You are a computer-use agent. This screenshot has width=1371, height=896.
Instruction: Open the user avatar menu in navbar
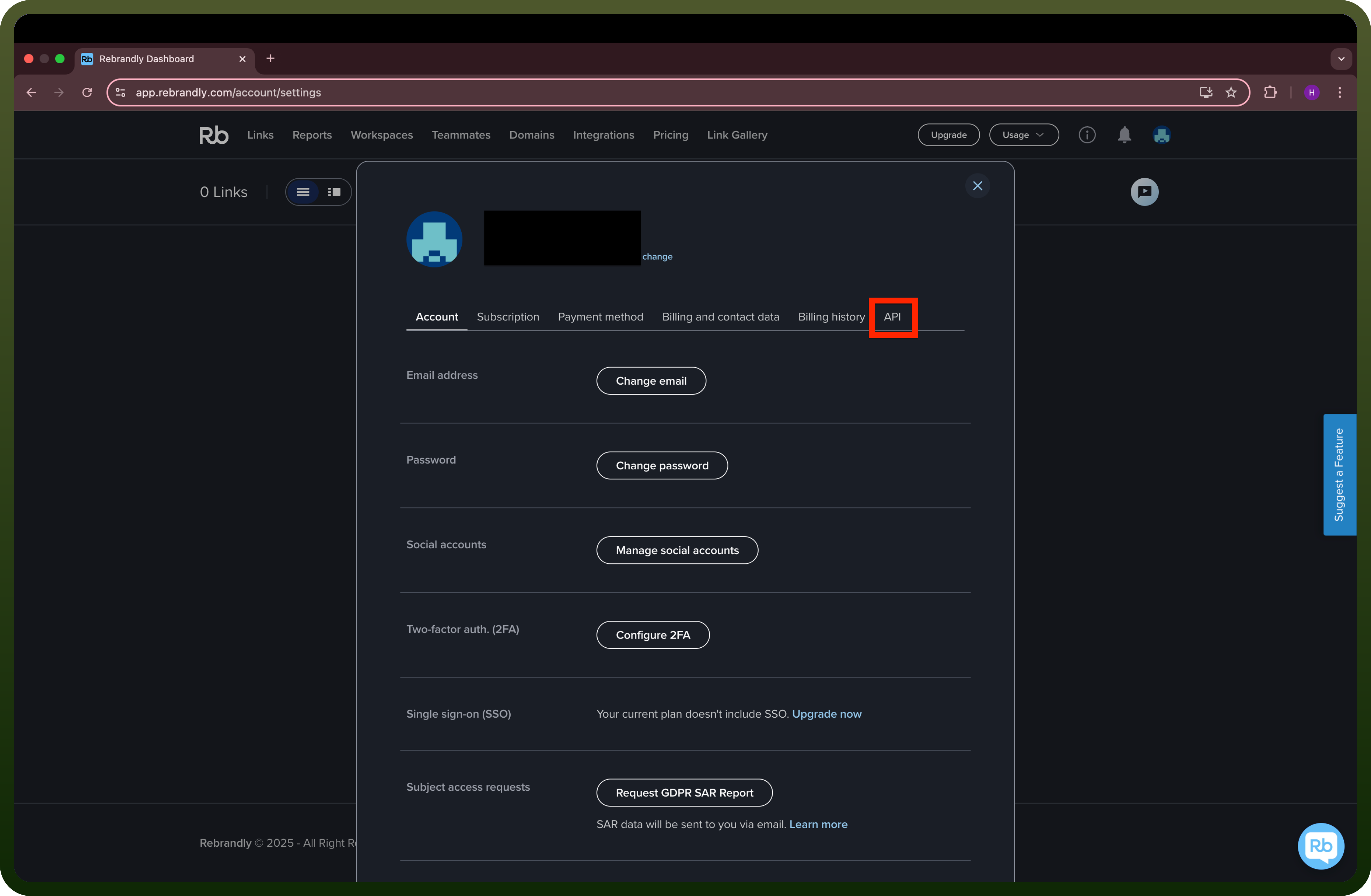[1161, 135]
